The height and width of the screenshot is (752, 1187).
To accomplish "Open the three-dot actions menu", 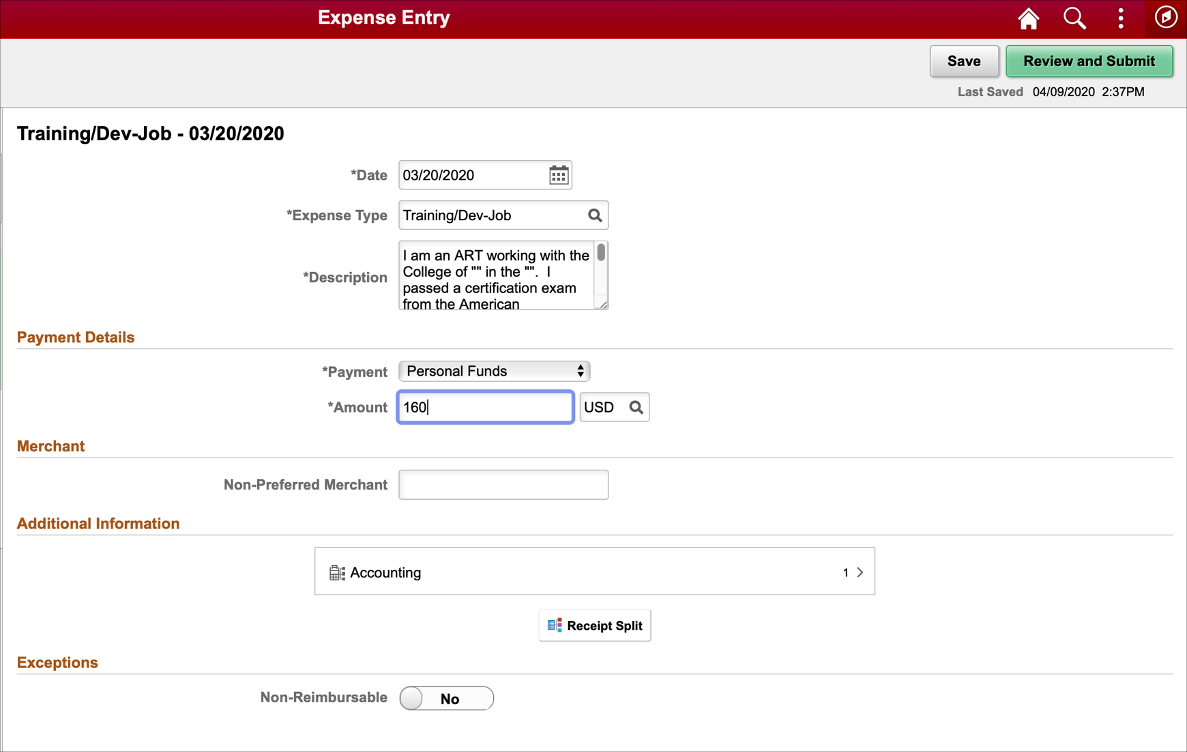I will pos(1121,18).
